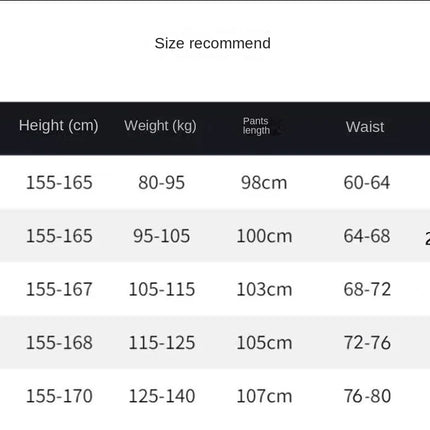The width and height of the screenshot is (430, 430).
Task: Click the 98cm pants length cell
Action: pyautogui.click(x=264, y=183)
